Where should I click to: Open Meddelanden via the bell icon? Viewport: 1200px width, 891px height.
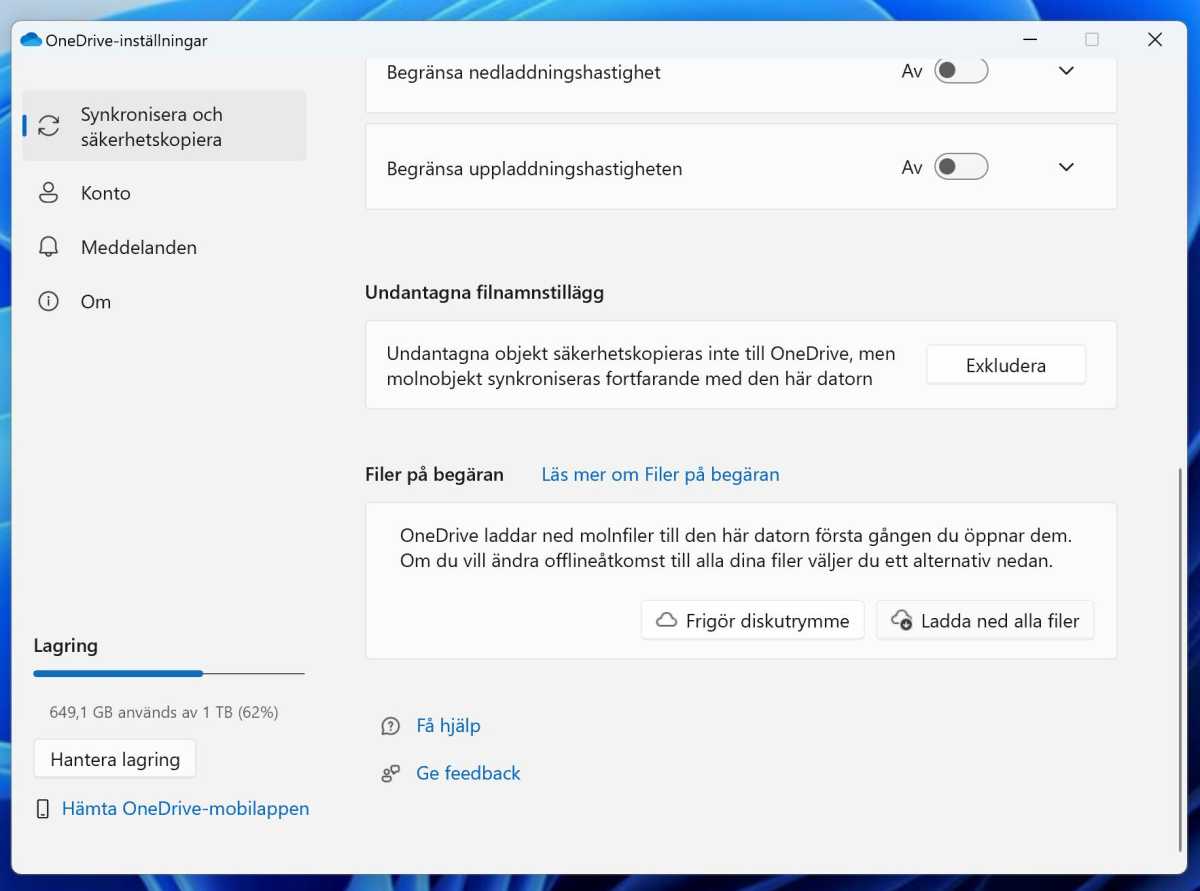pyautogui.click(x=48, y=247)
